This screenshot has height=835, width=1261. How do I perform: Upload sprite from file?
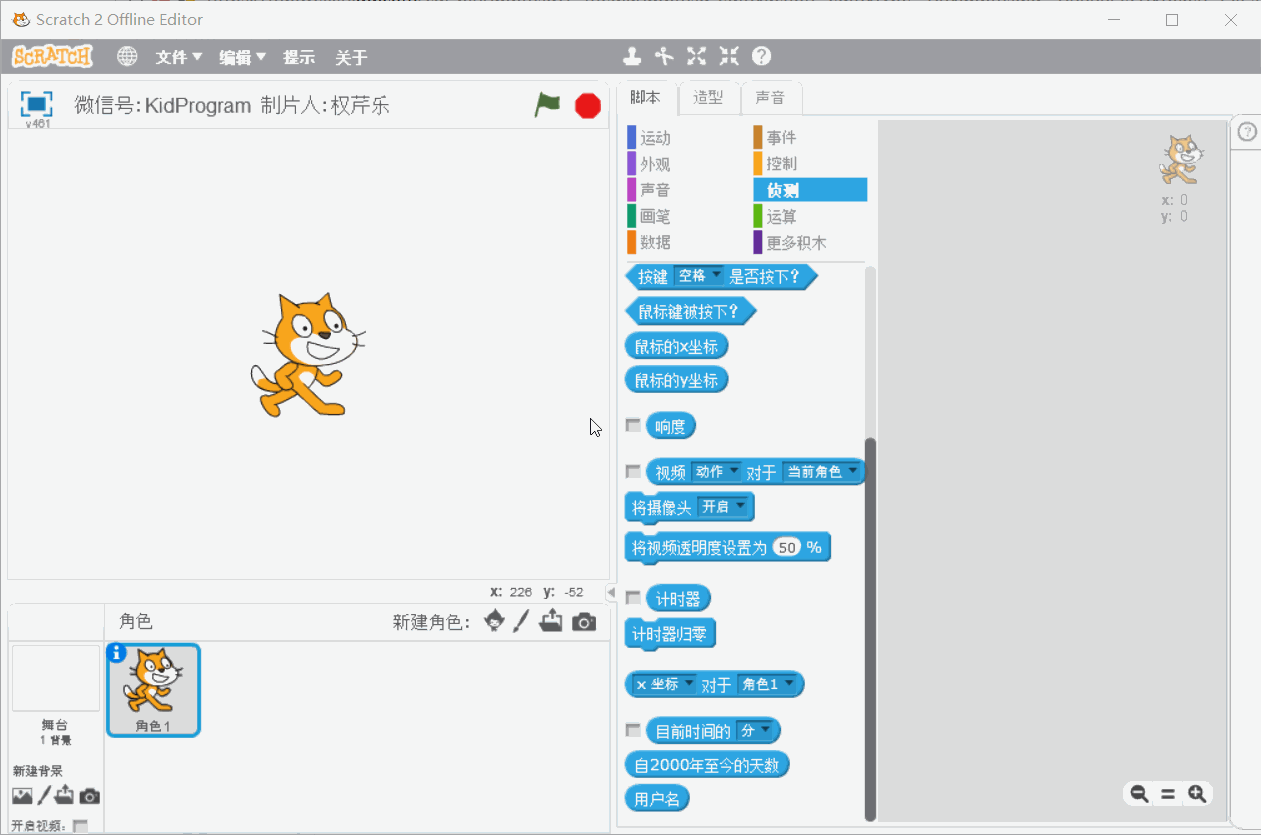pos(551,622)
